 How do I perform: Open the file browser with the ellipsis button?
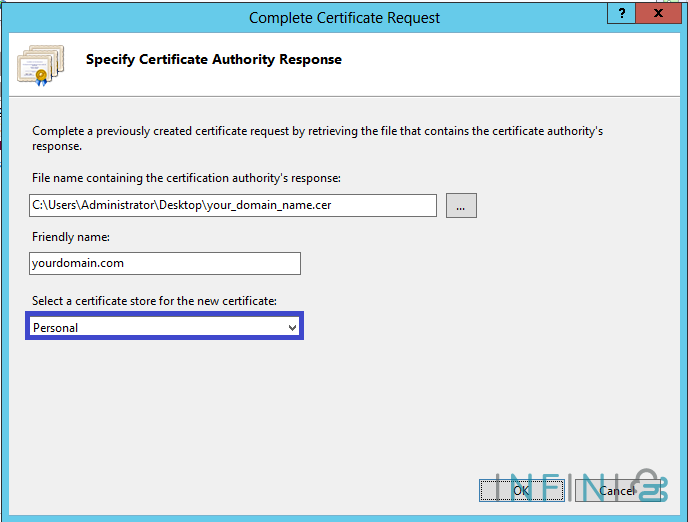[461, 205]
